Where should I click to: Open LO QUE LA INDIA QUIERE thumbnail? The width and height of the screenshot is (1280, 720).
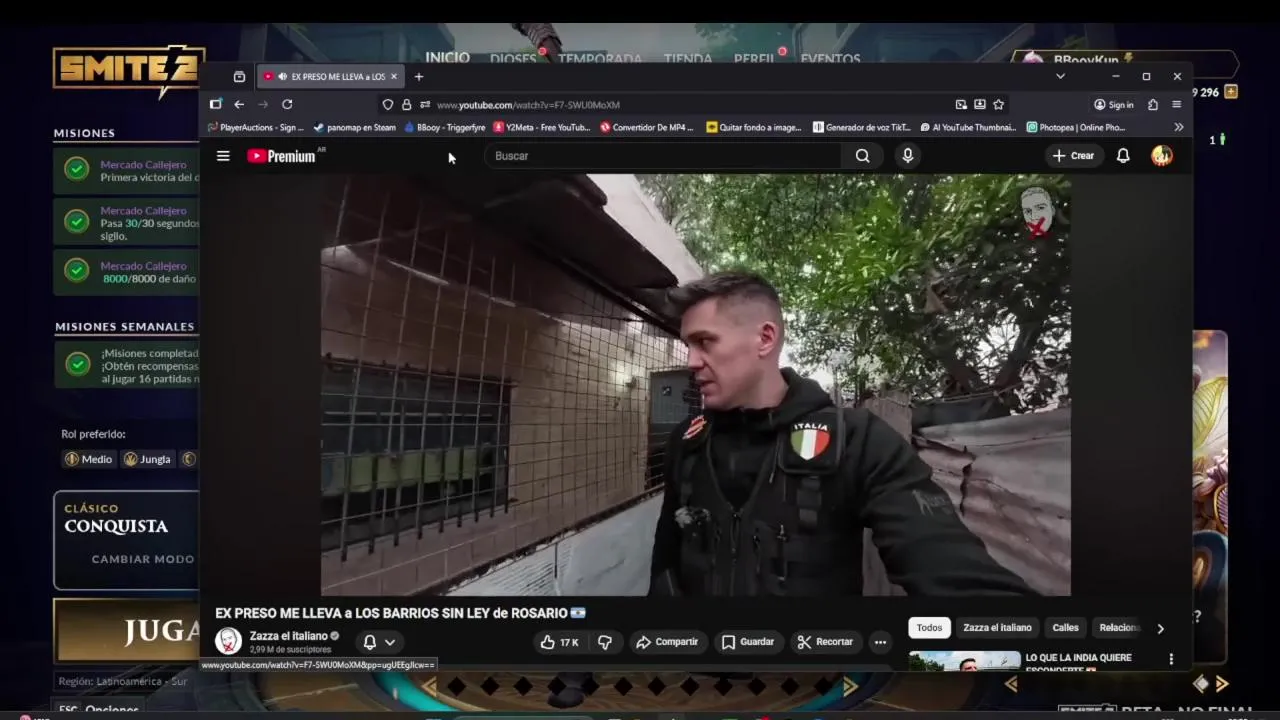click(x=964, y=661)
